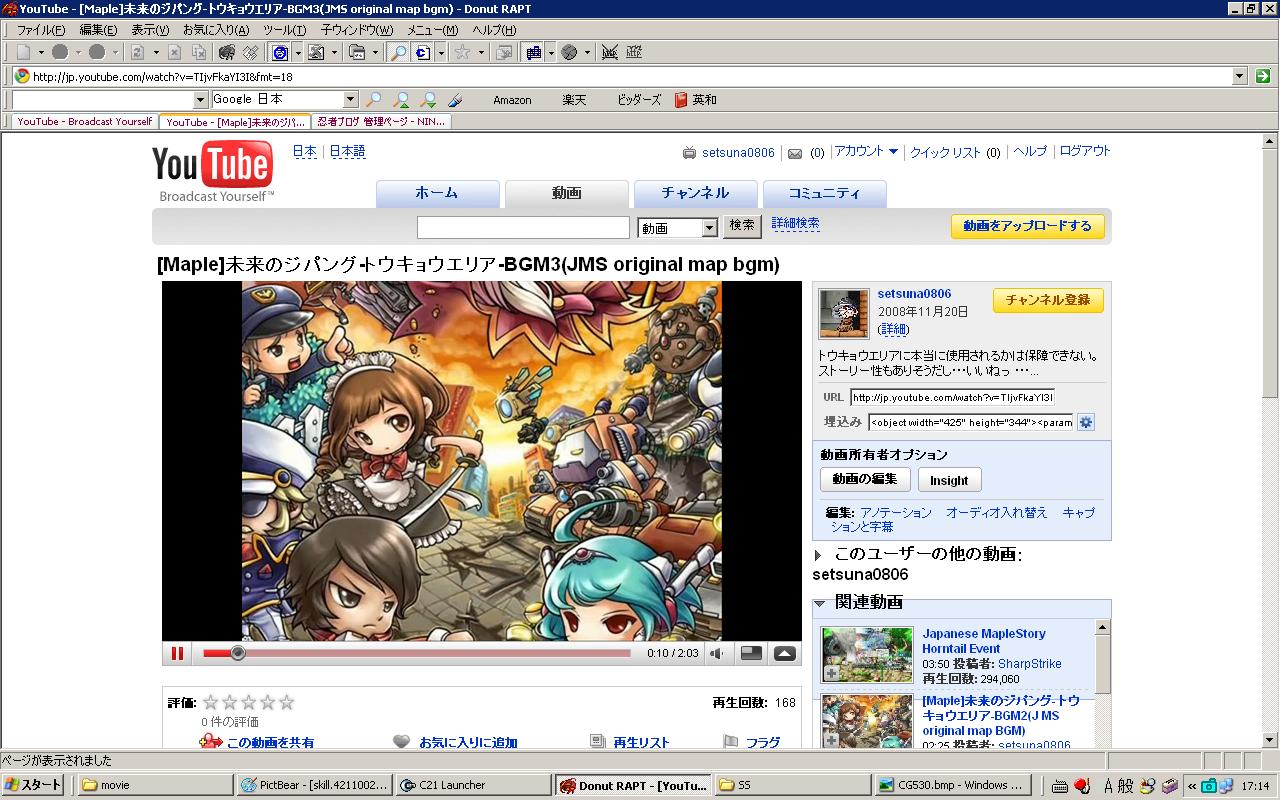
Task: Subscribe with the チャンネル登録 button
Action: [1048, 300]
